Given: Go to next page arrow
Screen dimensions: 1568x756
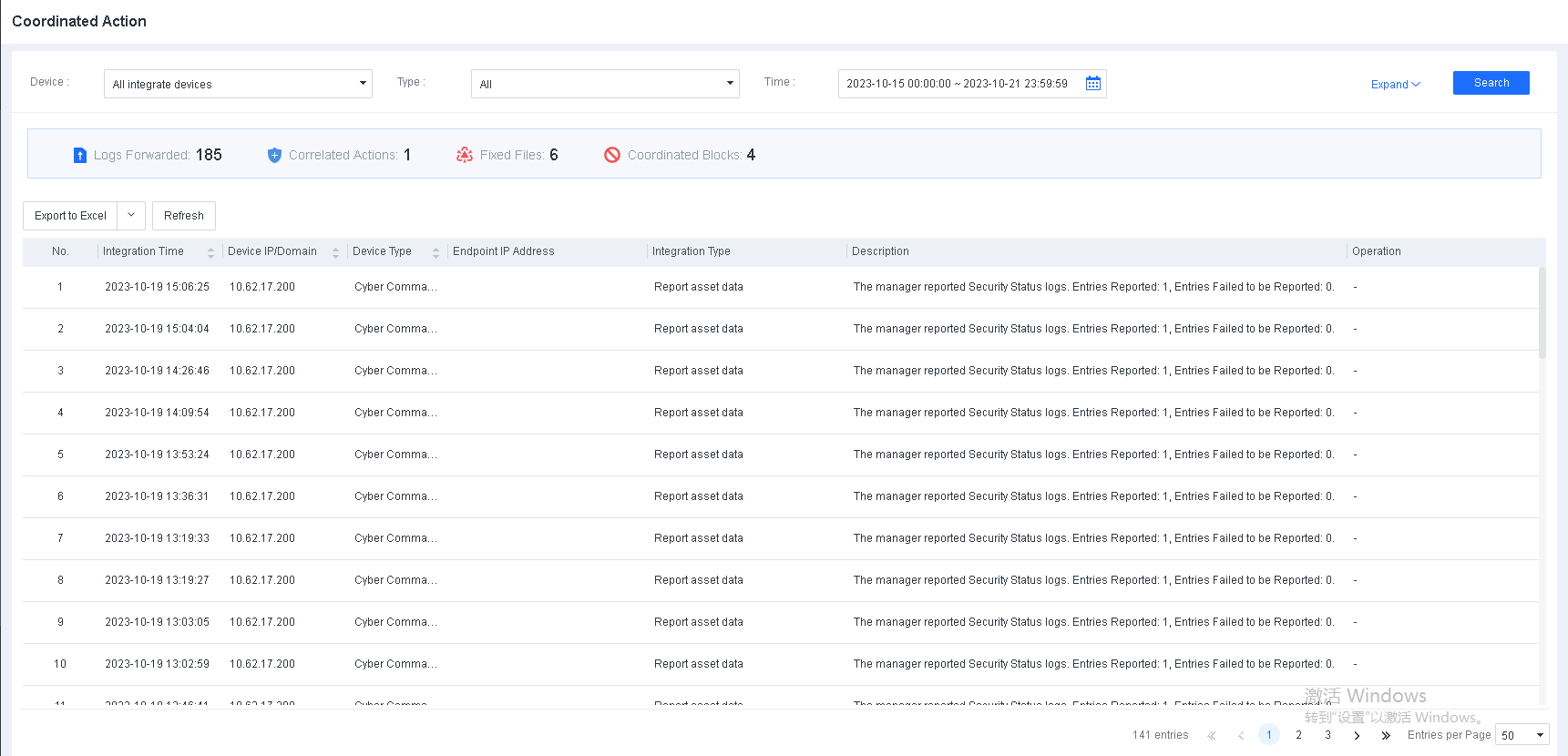Looking at the screenshot, I should coord(1357,735).
